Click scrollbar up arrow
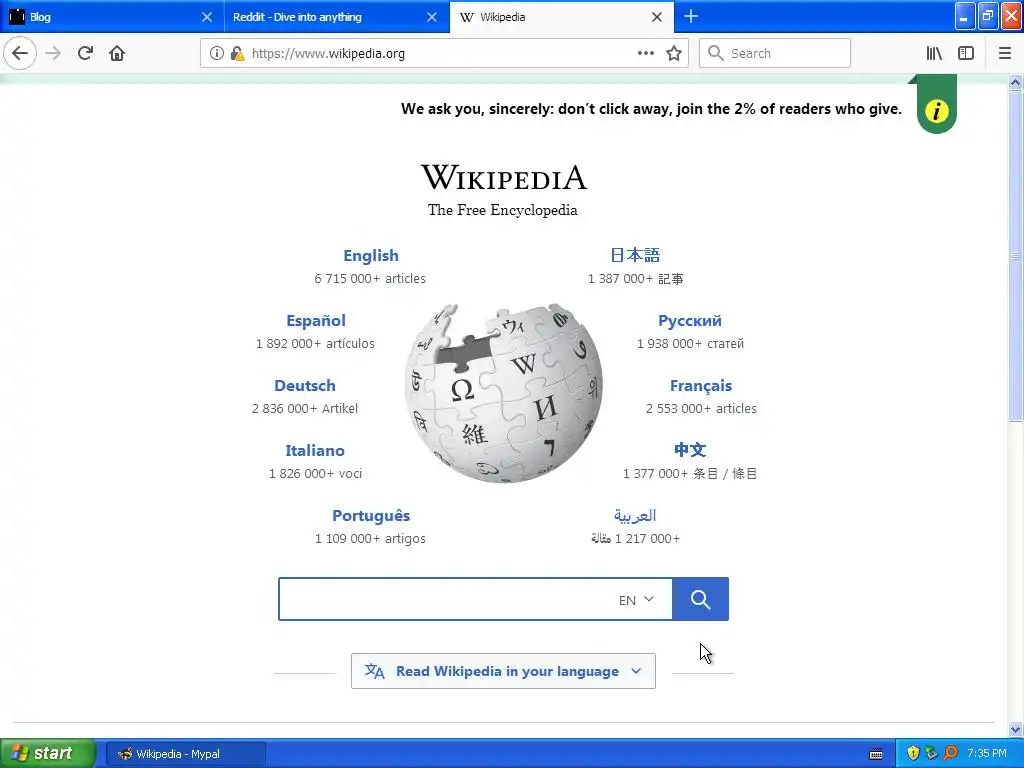The height and width of the screenshot is (768, 1024). (x=1015, y=82)
